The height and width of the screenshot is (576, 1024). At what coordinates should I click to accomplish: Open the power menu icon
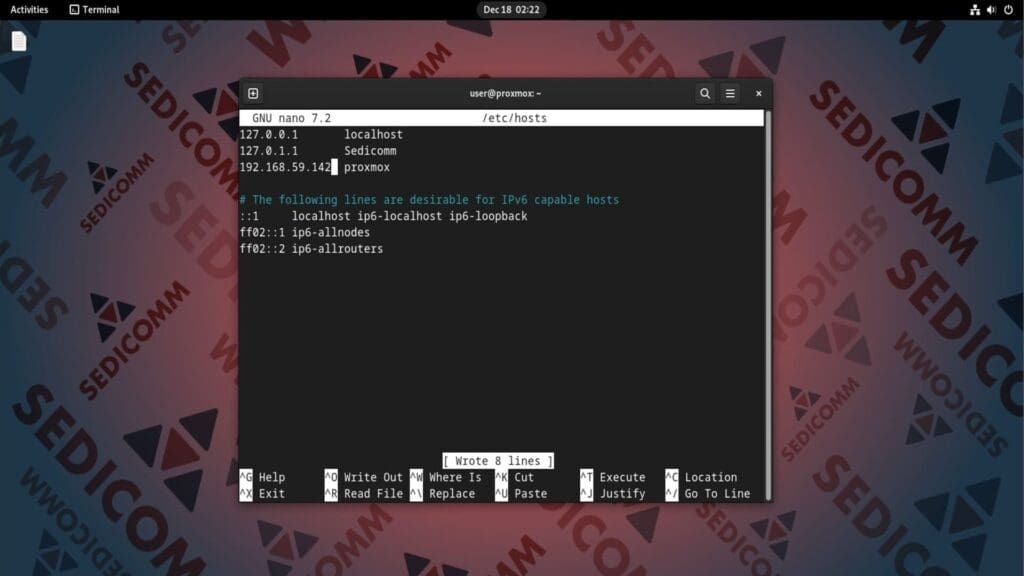coord(1008,10)
